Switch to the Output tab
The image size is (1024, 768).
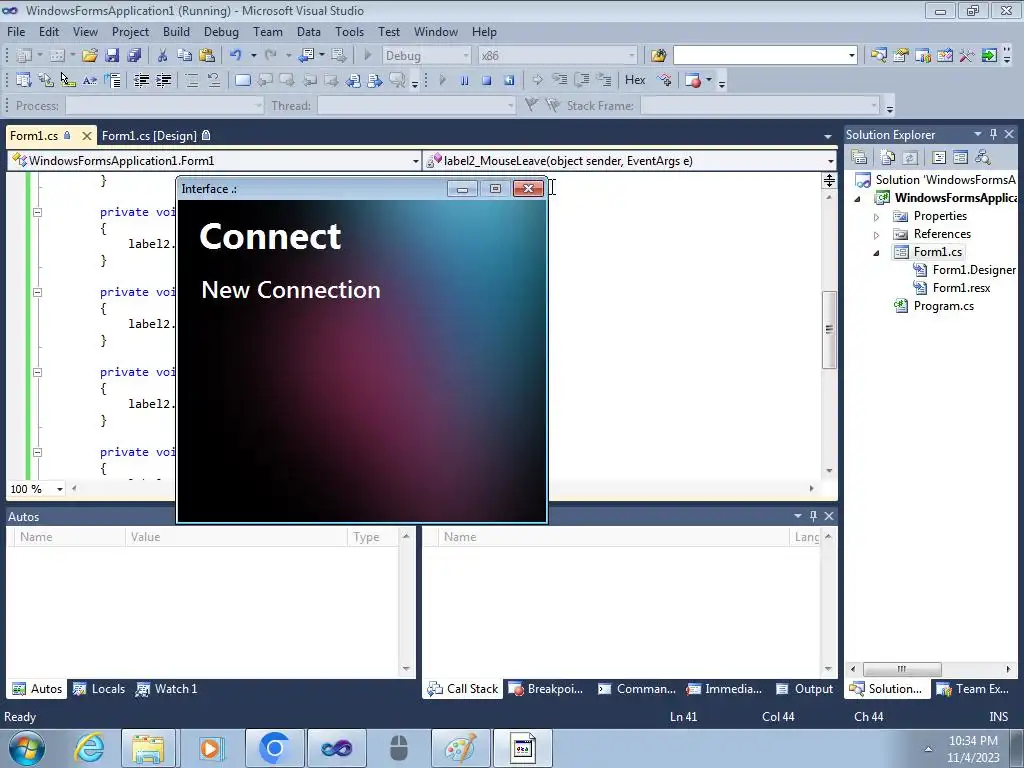805,689
